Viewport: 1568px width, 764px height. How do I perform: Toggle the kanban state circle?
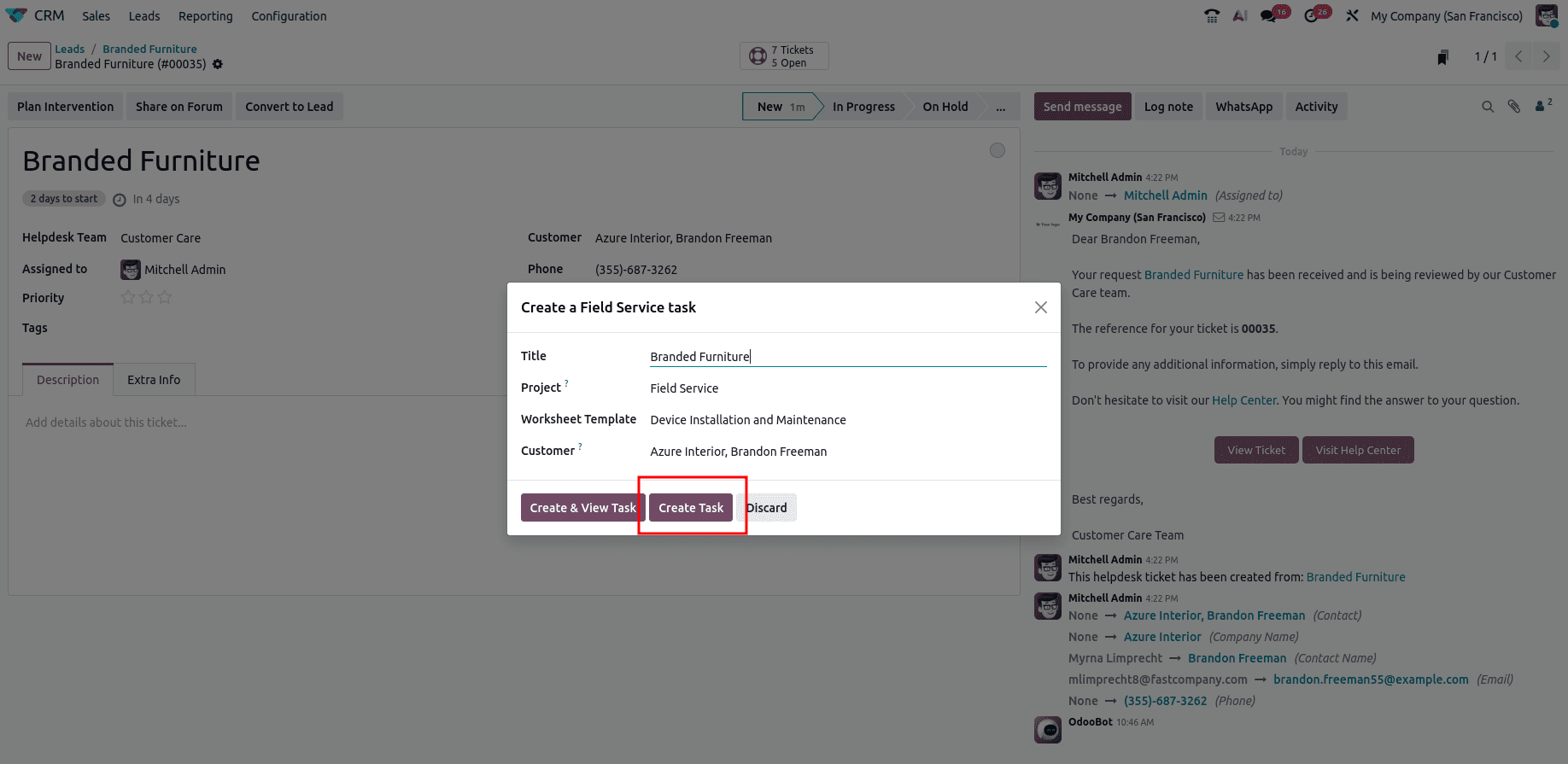(998, 150)
